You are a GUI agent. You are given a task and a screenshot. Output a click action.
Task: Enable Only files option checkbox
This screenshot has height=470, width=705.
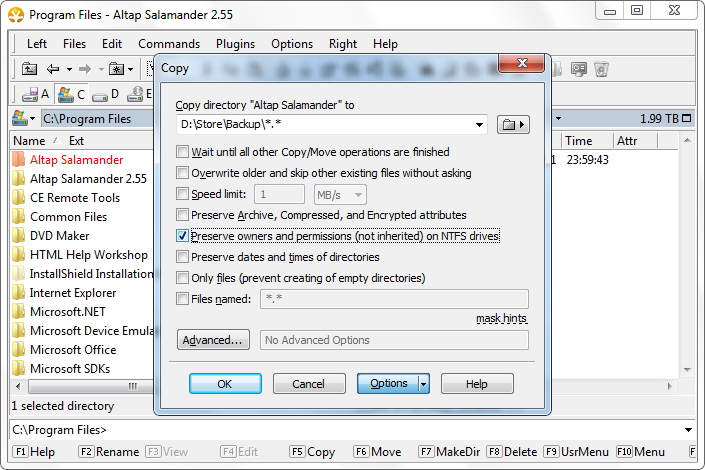(182, 278)
